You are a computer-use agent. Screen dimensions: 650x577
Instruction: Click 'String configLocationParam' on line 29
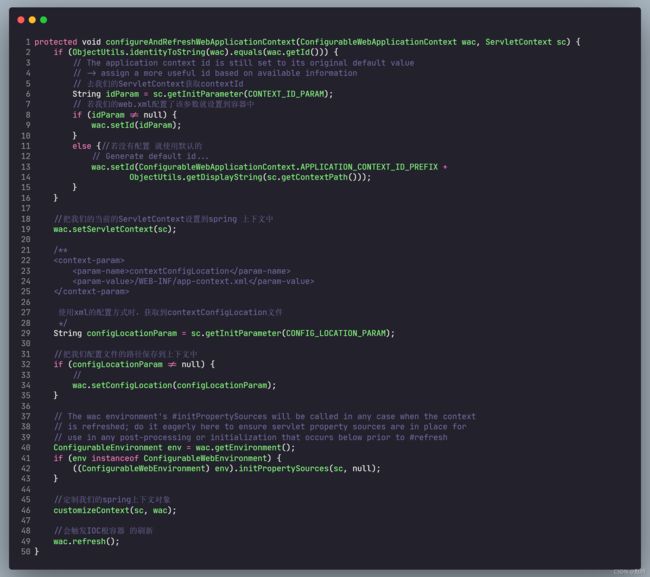pos(115,333)
